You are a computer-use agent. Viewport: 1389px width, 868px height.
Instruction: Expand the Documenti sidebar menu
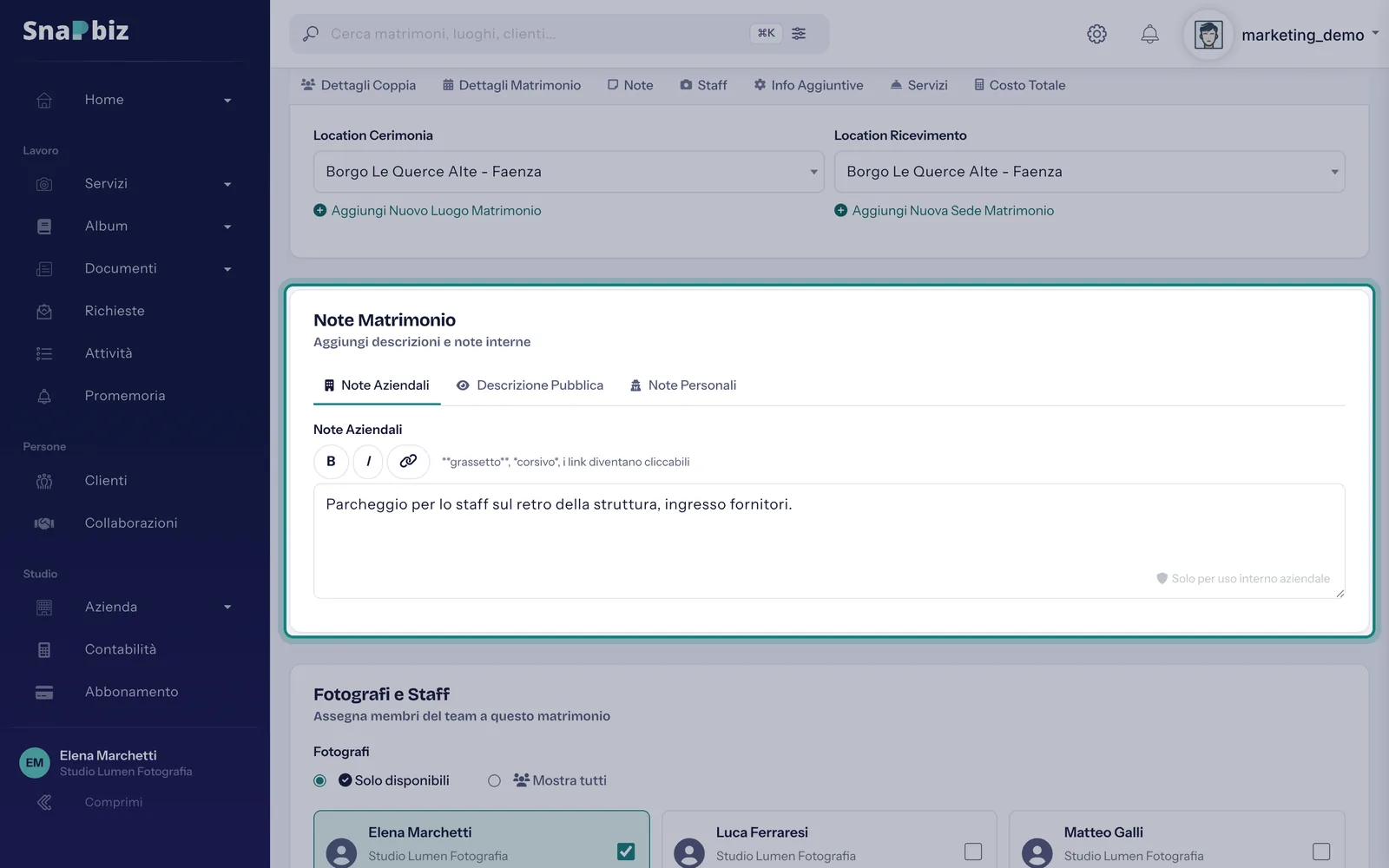click(227, 270)
